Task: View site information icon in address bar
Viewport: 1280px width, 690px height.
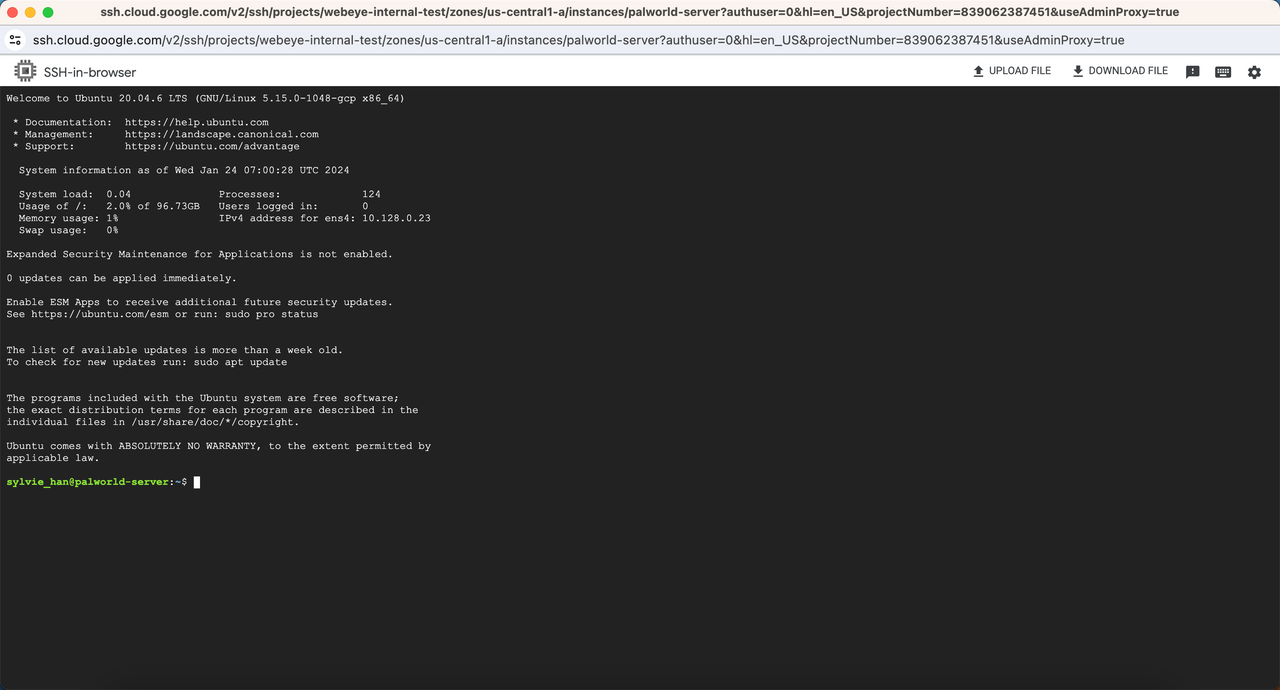Action: [15, 40]
